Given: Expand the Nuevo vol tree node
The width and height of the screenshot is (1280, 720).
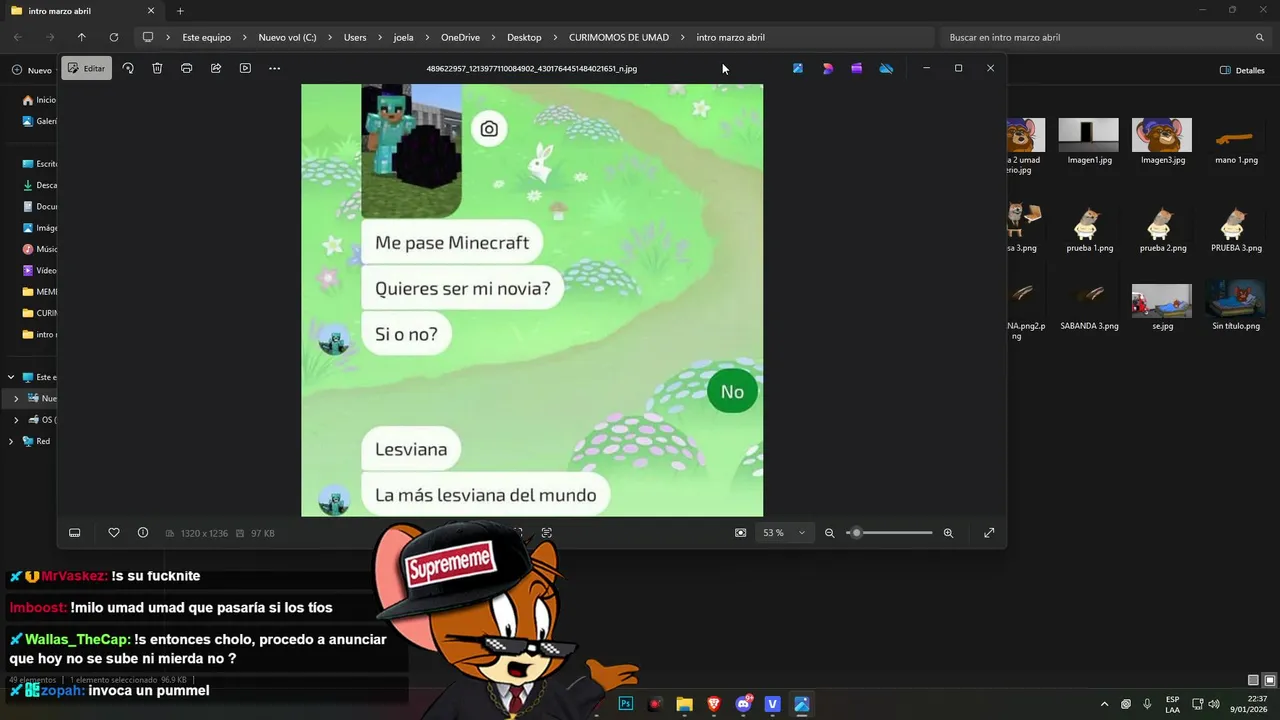Looking at the screenshot, I should [x=16, y=398].
